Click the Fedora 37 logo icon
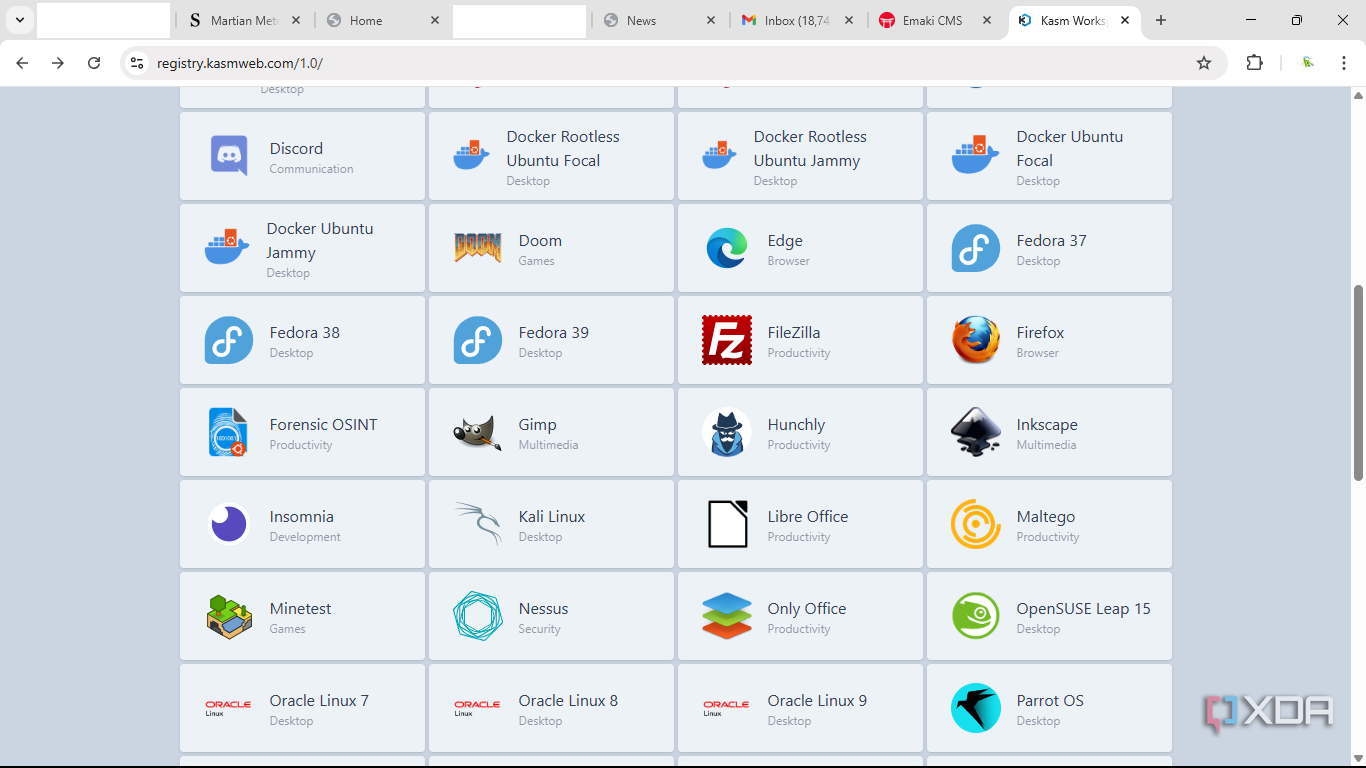1366x768 pixels. coord(976,248)
